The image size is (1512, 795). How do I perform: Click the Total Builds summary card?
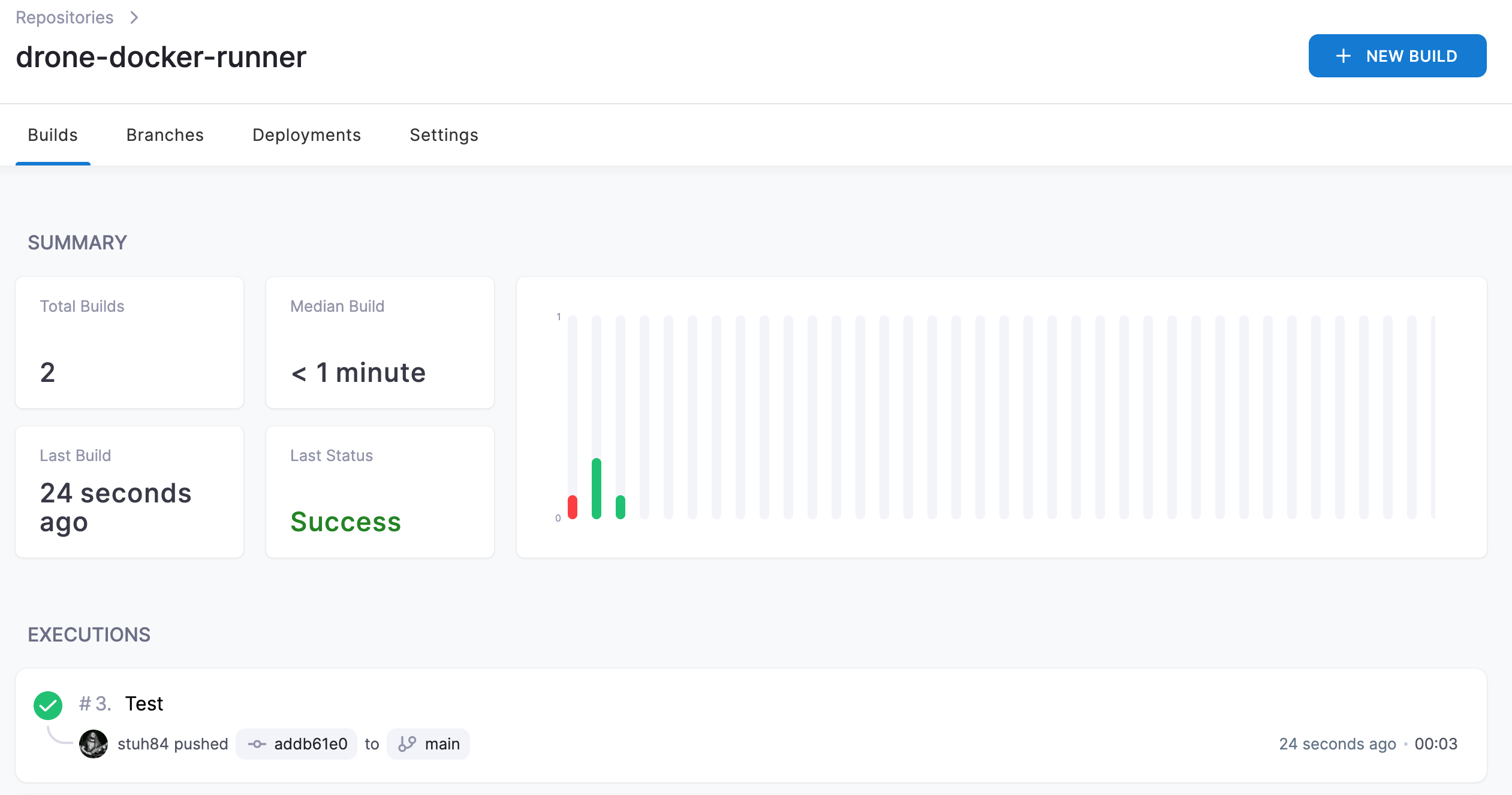pos(129,342)
